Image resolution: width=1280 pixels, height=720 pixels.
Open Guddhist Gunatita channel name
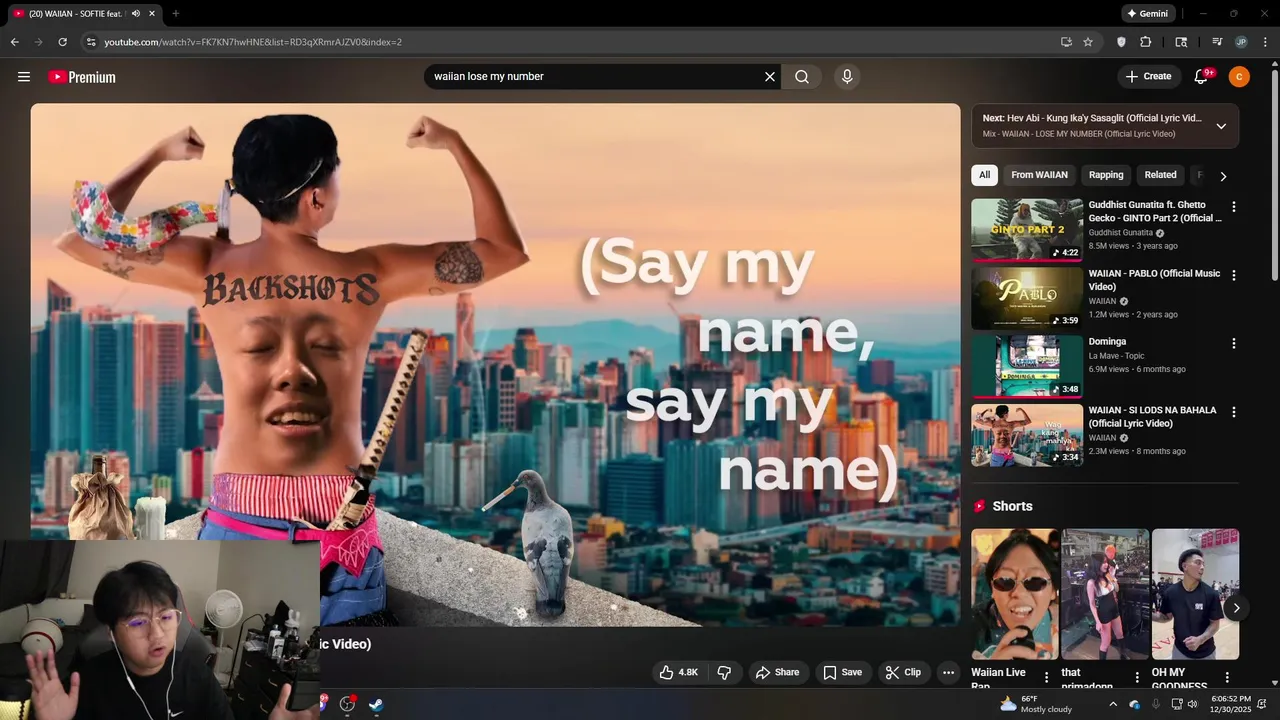pos(1121,233)
